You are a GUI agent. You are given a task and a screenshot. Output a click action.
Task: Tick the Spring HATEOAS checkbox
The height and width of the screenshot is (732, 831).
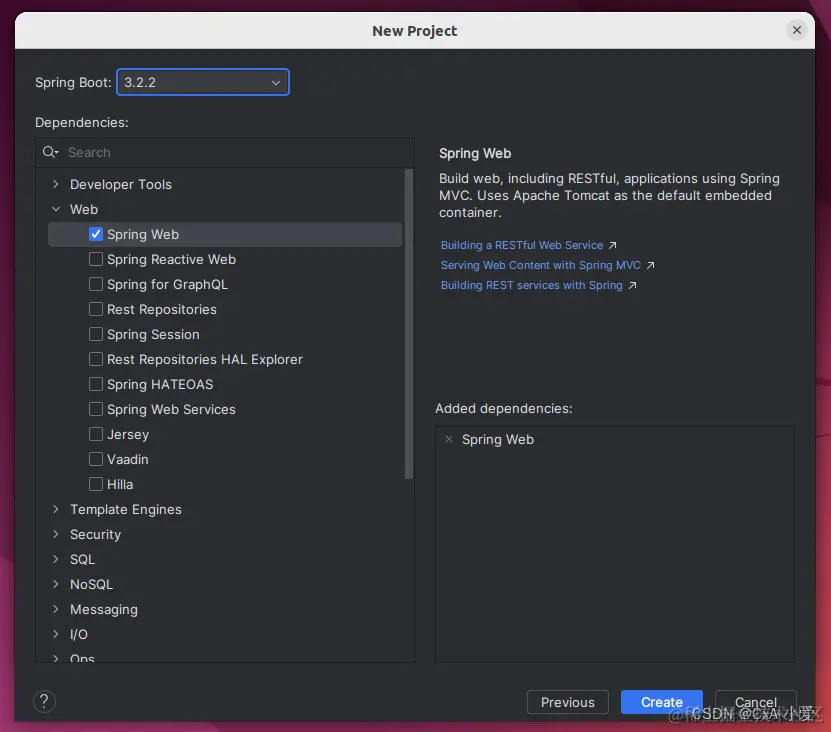click(x=96, y=384)
